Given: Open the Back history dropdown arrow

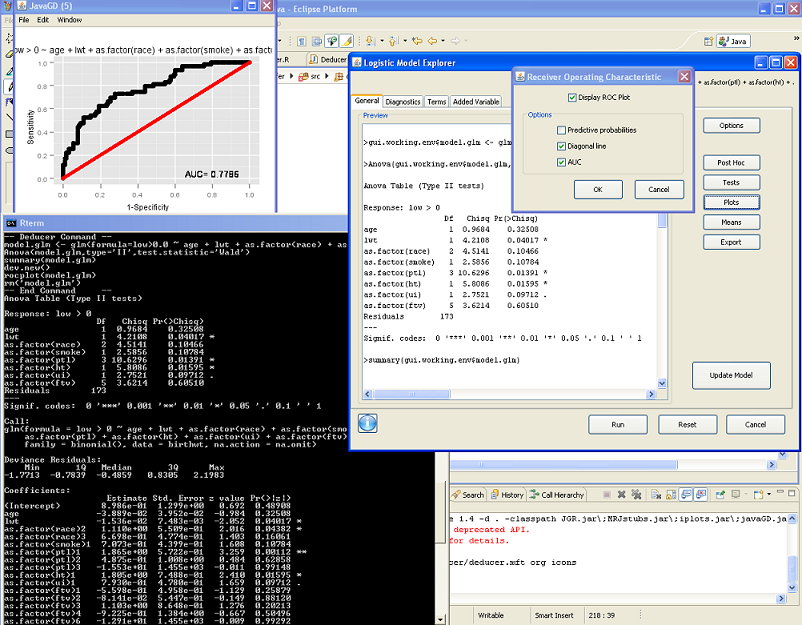Looking at the screenshot, I should [x=443, y=41].
